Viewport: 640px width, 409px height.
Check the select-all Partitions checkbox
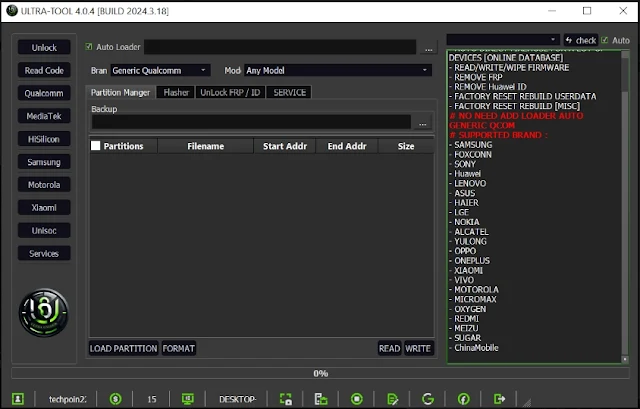click(x=96, y=146)
